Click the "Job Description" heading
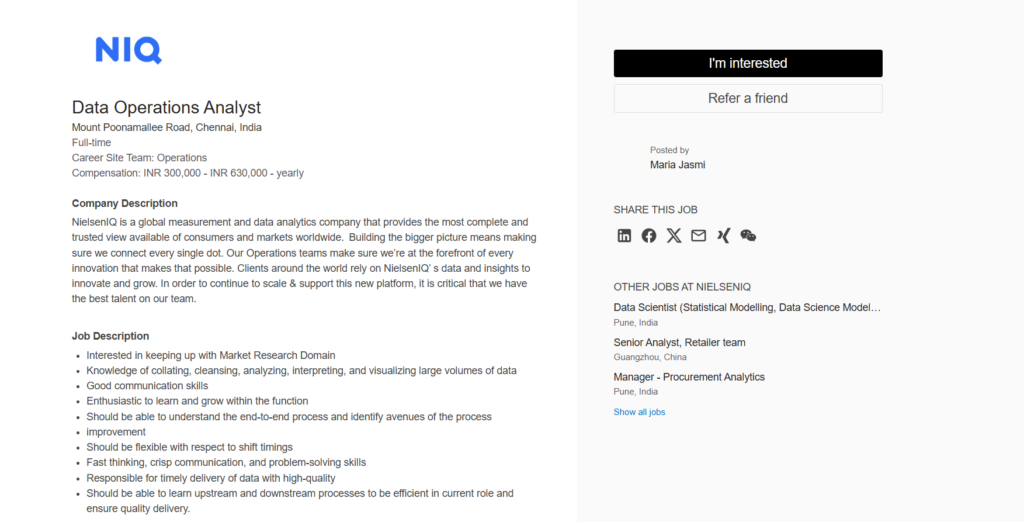The image size is (1024, 522). (x=110, y=336)
